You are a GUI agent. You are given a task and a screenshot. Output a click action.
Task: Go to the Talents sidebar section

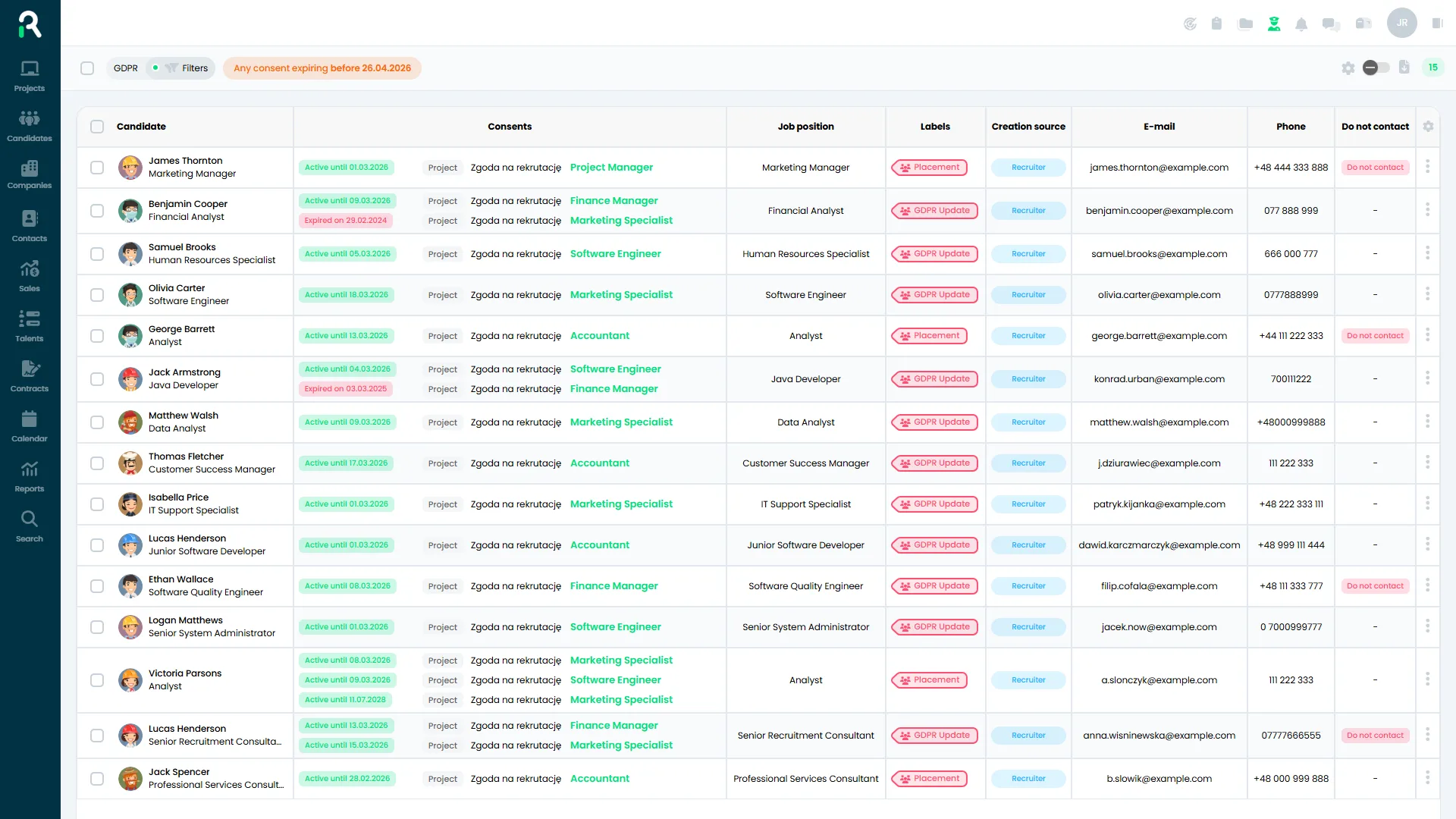click(x=30, y=326)
